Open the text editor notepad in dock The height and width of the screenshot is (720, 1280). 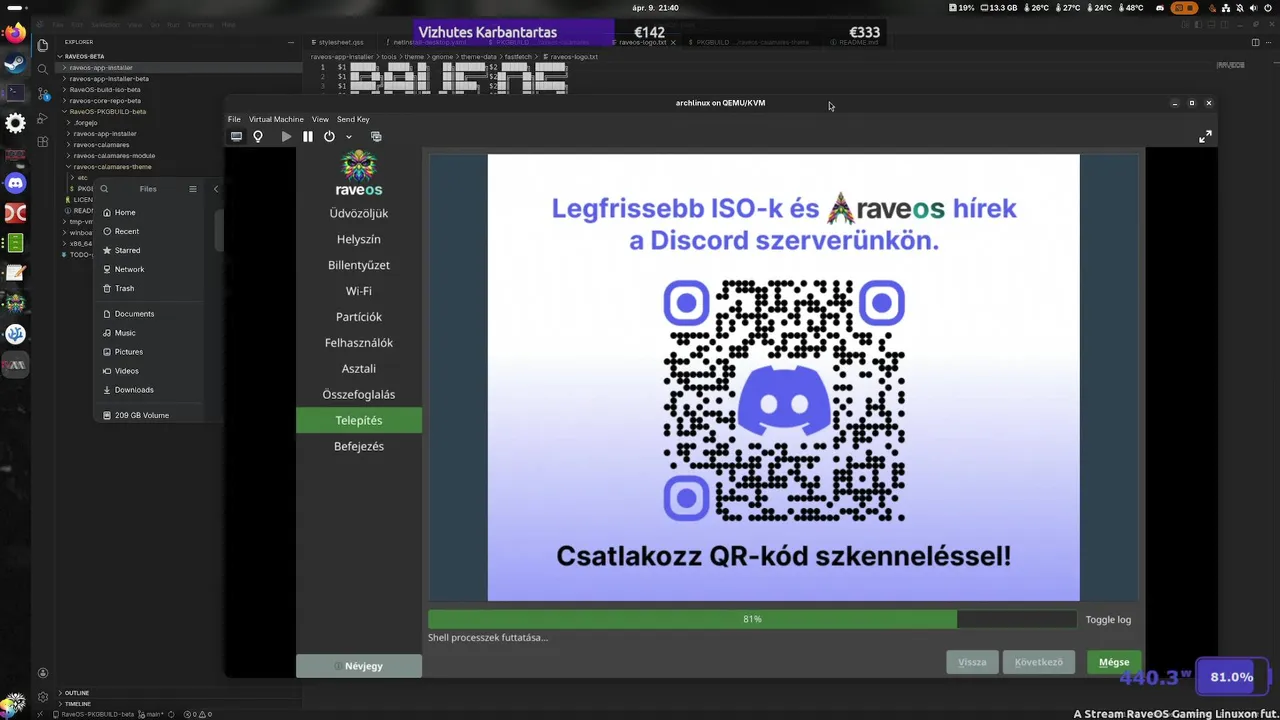15,273
